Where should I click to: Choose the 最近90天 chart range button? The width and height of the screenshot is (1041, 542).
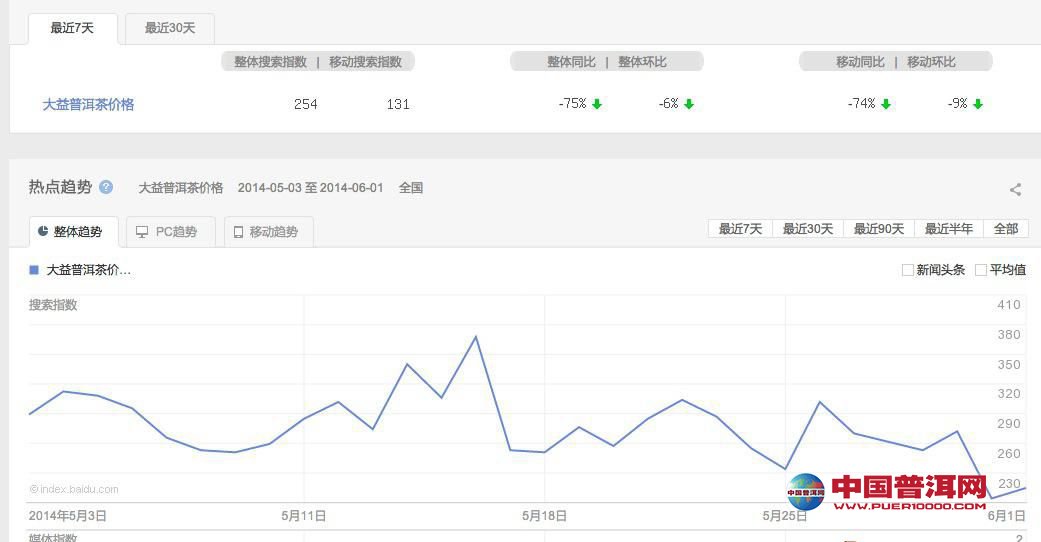tap(879, 229)
